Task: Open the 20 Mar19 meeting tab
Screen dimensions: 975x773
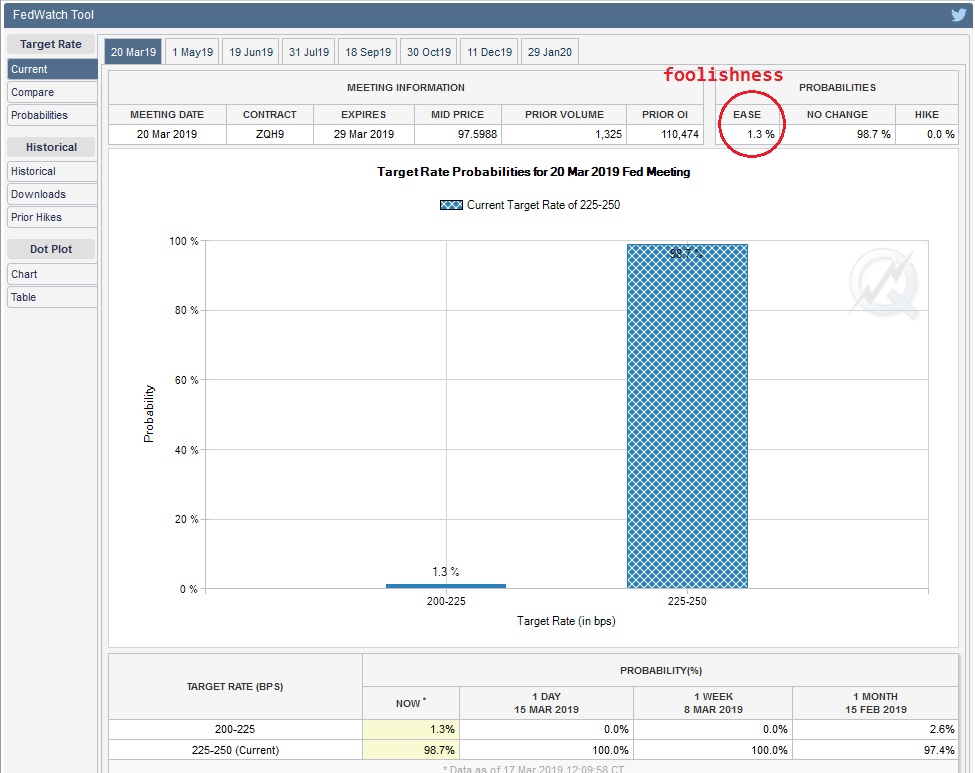Action: click(133, 52)
